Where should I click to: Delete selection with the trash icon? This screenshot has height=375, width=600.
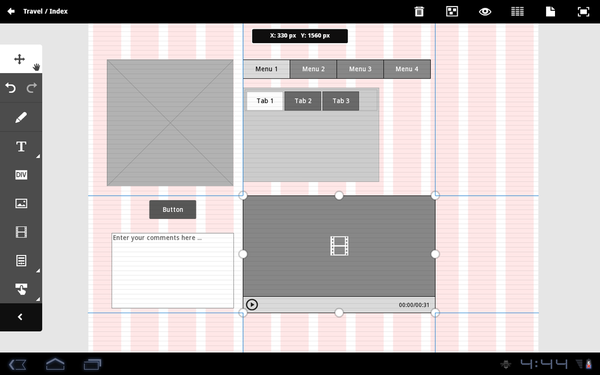[x=419, y=11]
